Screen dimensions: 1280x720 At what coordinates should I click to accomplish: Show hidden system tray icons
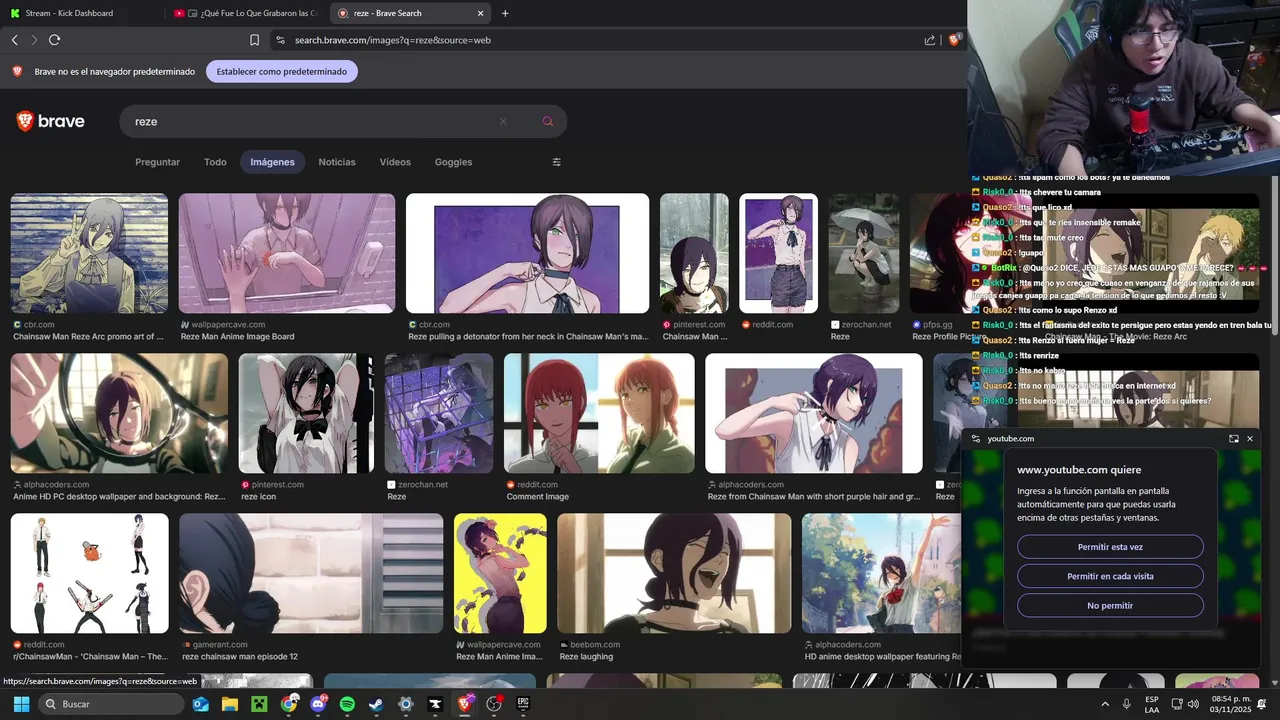1105,704
